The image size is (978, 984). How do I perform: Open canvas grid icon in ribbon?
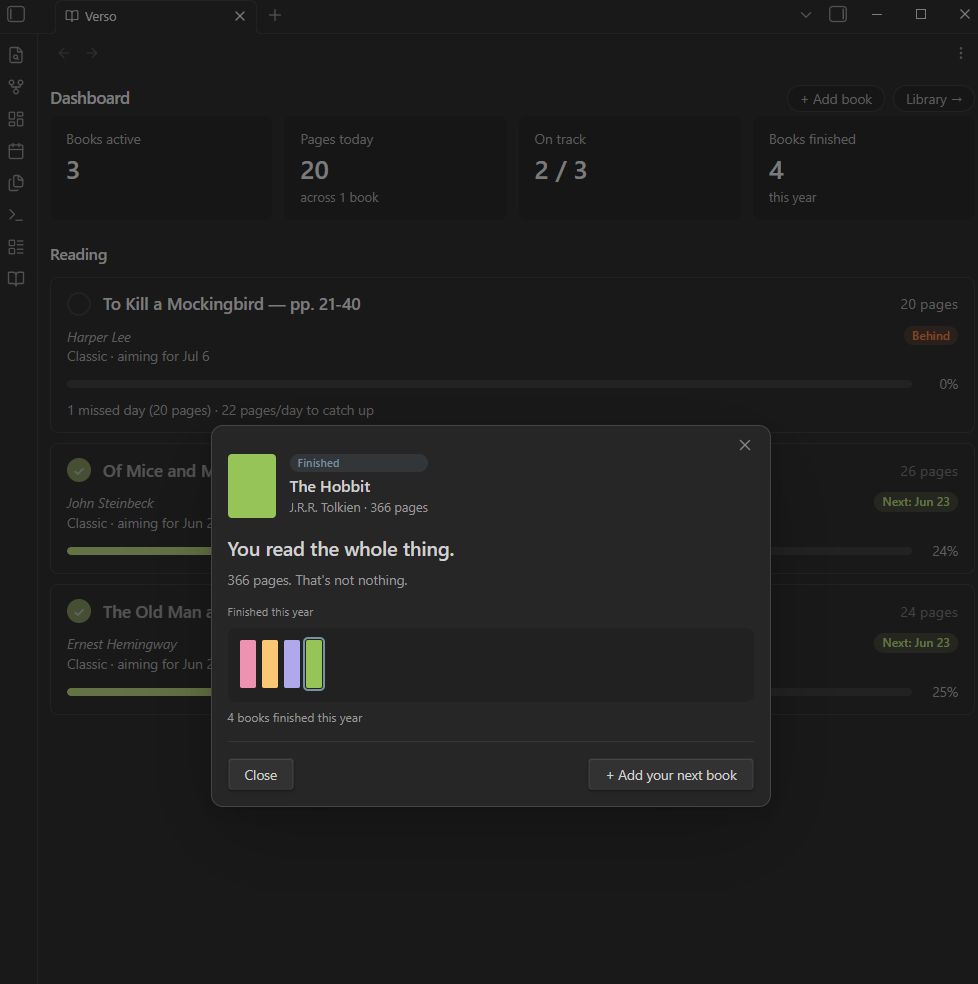(16, 119)
